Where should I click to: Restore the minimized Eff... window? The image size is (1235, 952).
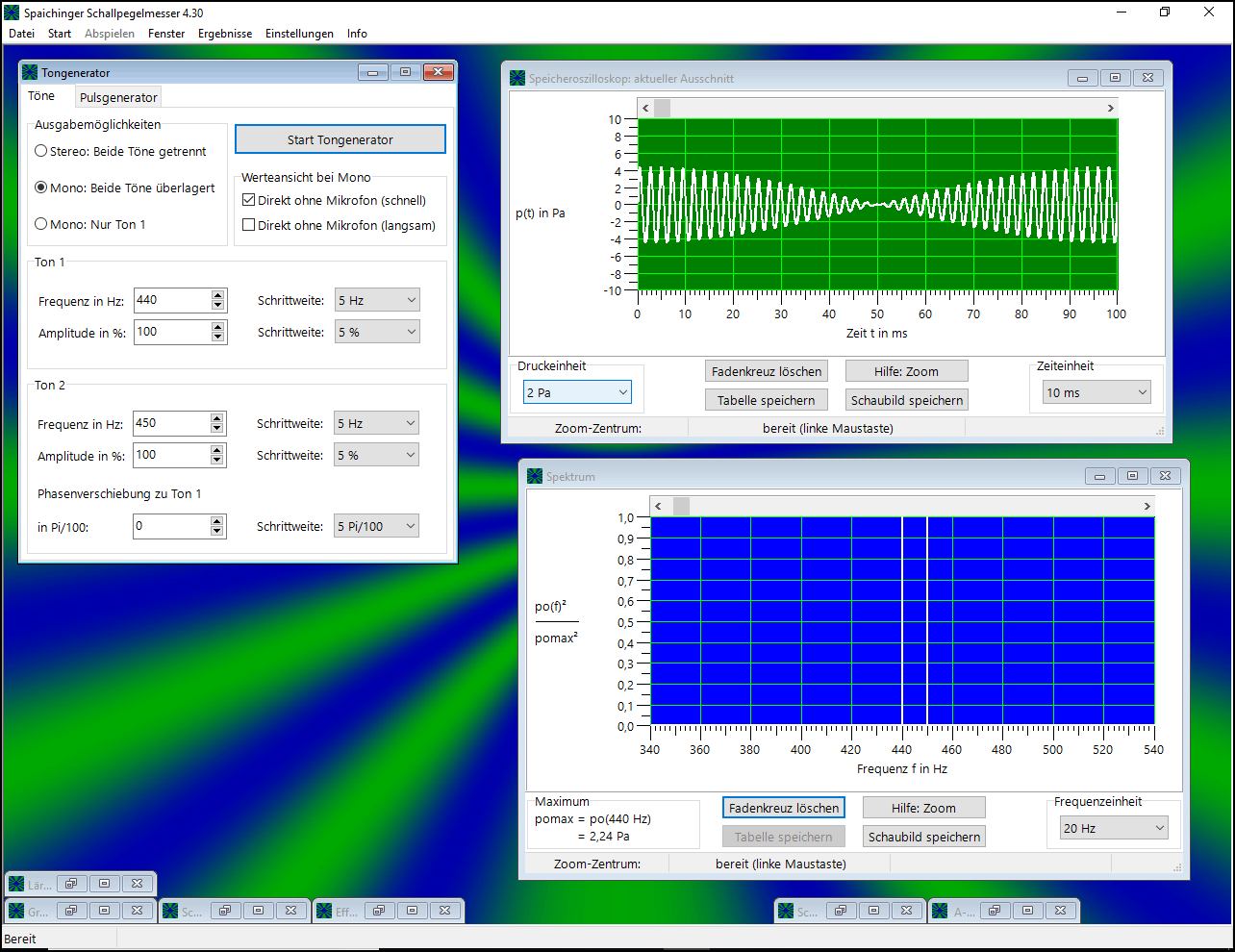379,911
